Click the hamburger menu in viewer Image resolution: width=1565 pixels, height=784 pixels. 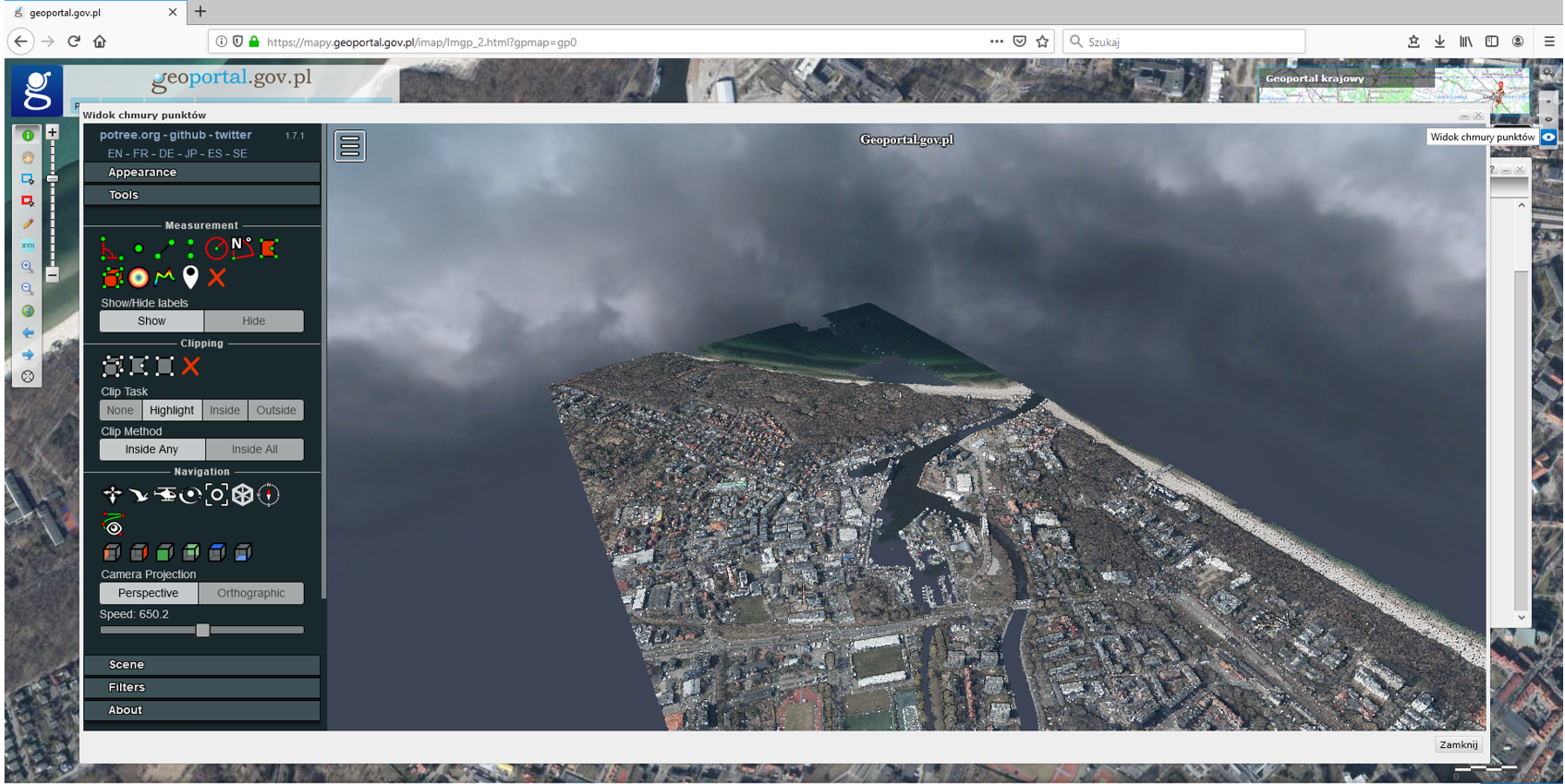(x=350, y=146)
